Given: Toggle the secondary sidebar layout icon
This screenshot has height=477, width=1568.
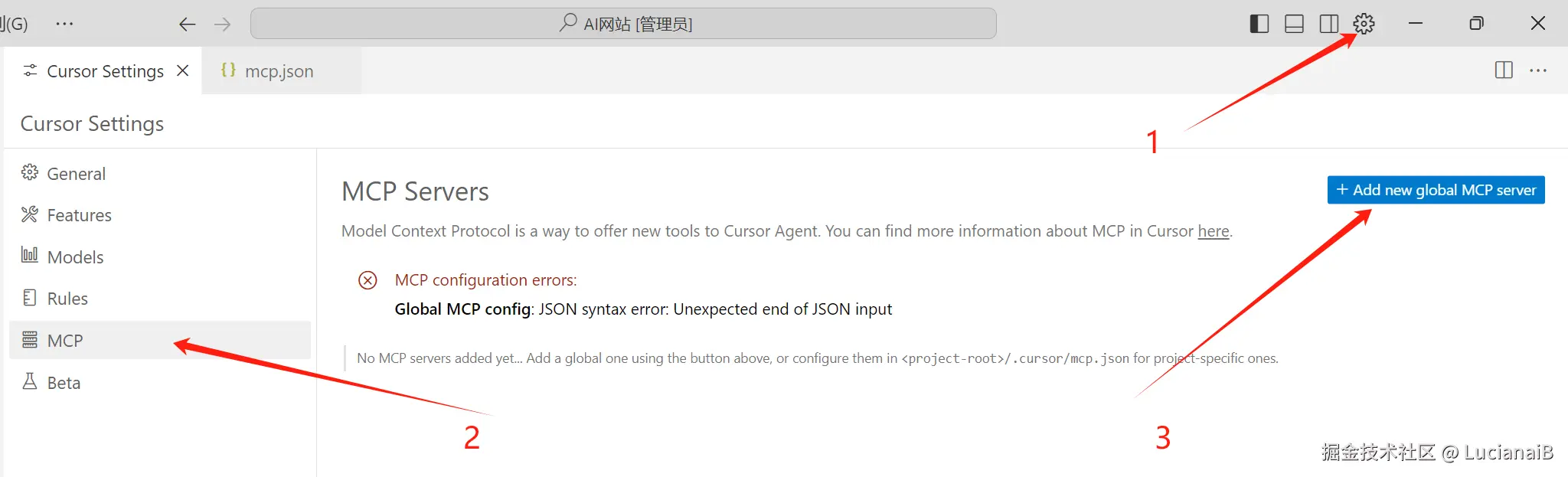Looking at the screenshot, I should pyautogui.click(x=1329, y=24).
